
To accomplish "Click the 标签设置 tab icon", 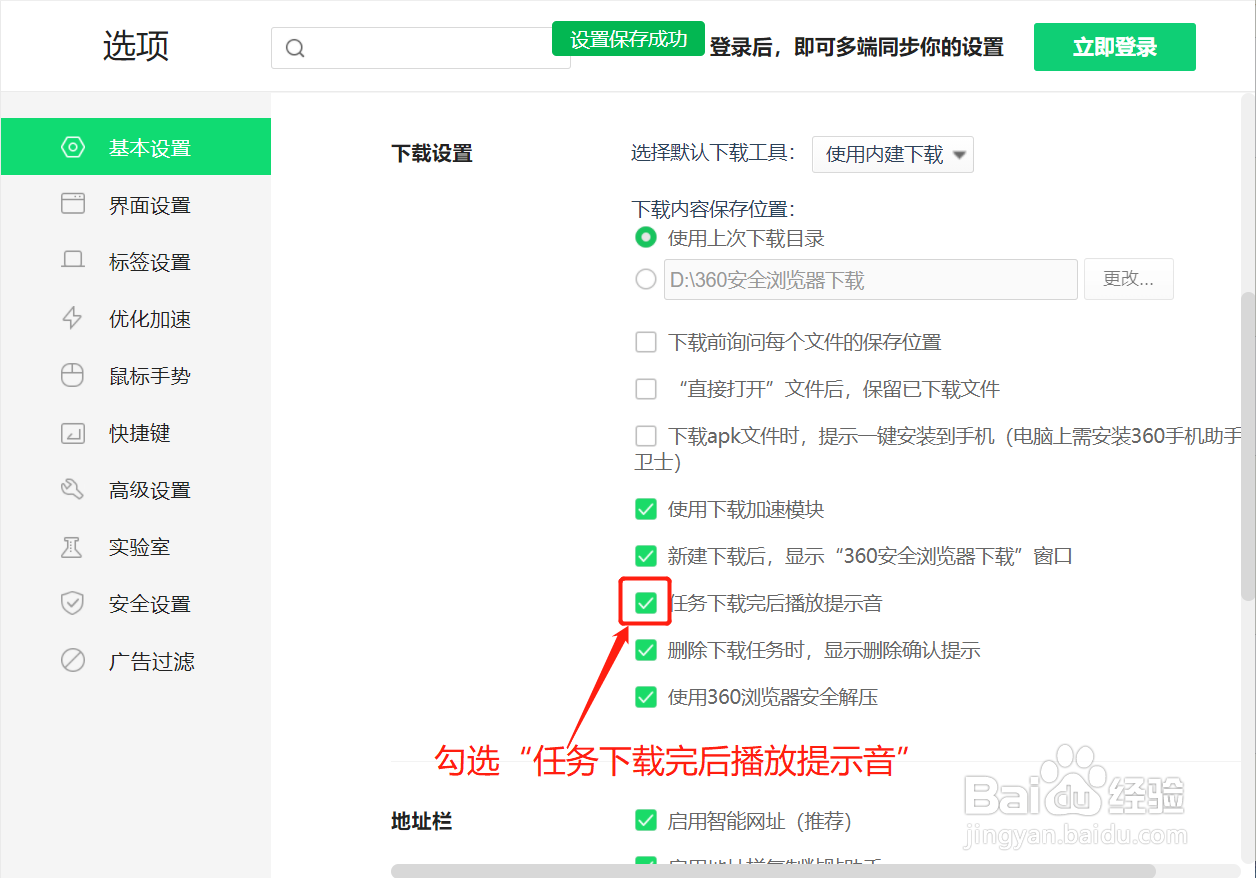I will [x=73, y=261].
